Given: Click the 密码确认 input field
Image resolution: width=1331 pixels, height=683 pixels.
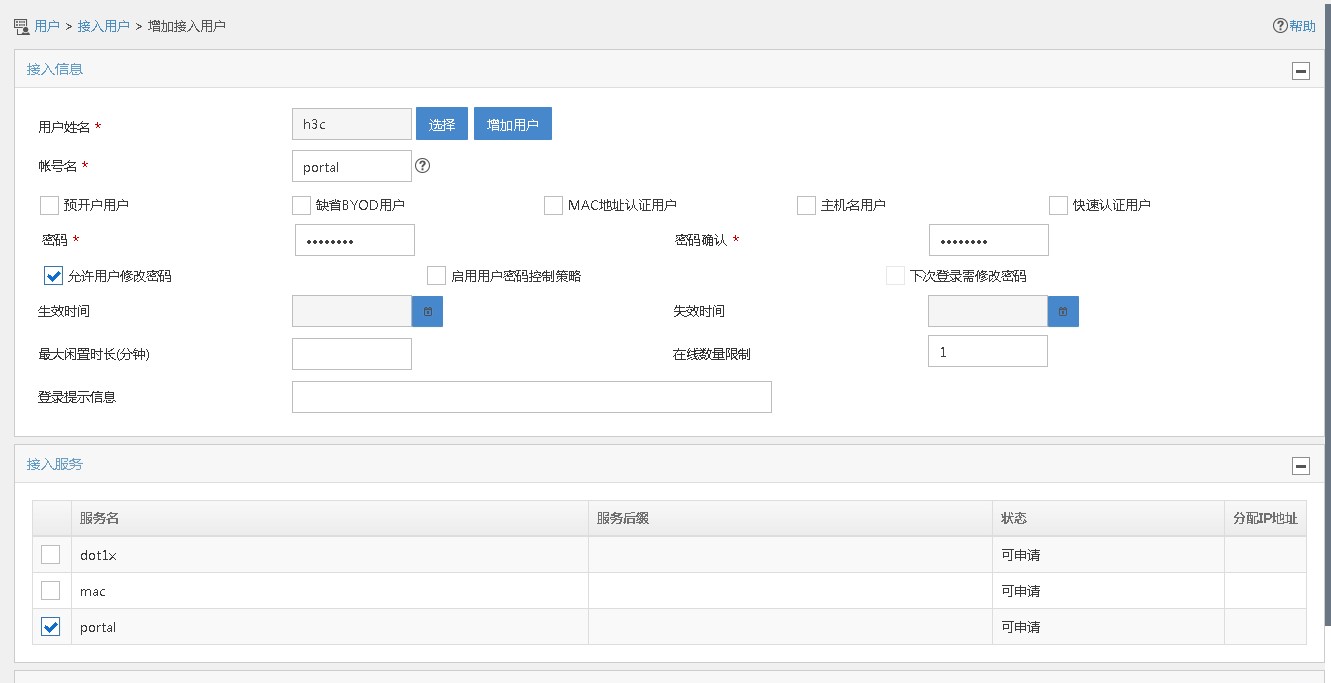Looking at the screenshot, I should (x=989, y=240).
